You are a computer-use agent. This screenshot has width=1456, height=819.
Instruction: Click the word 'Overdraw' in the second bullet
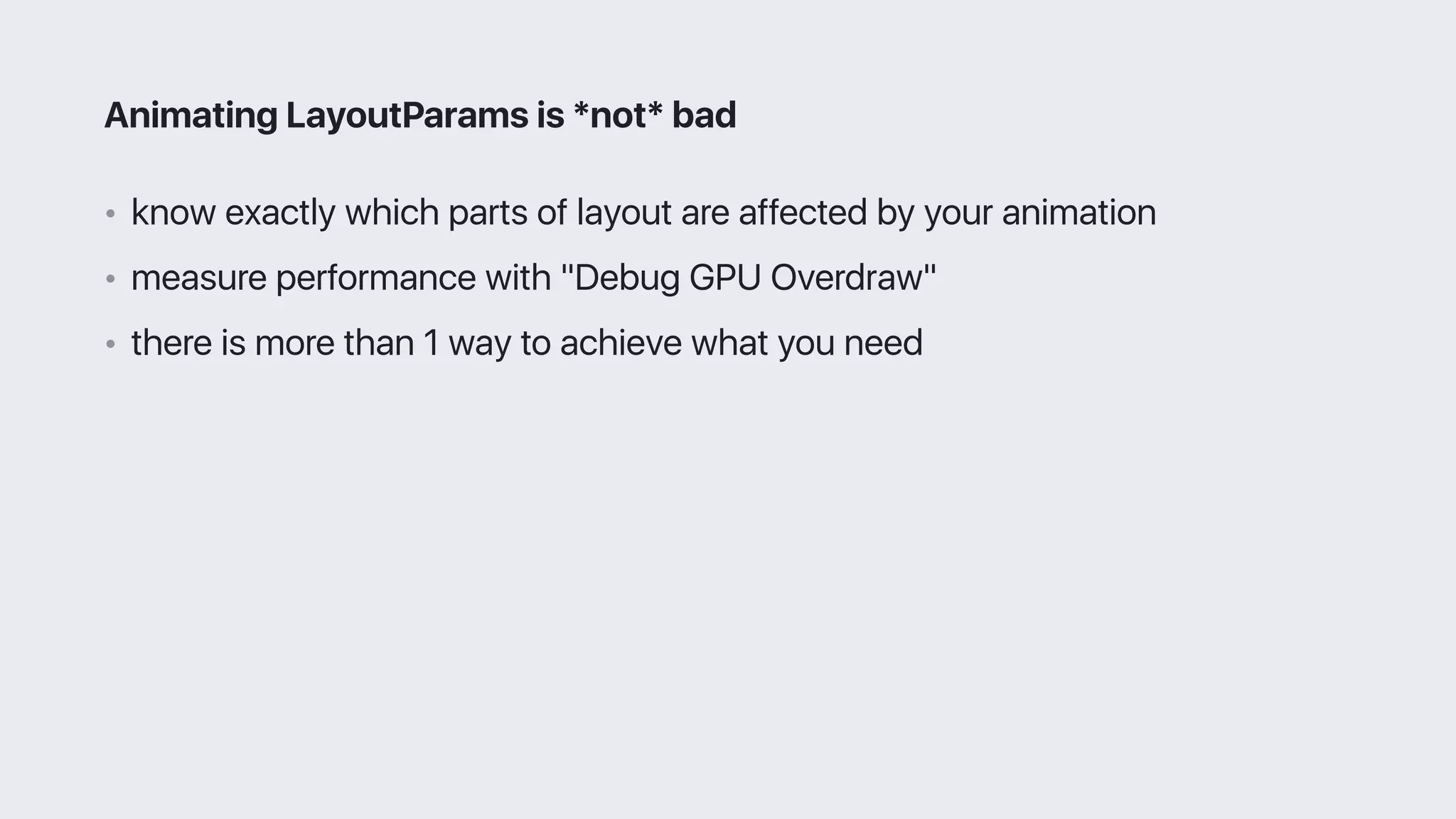click(846, 277)
